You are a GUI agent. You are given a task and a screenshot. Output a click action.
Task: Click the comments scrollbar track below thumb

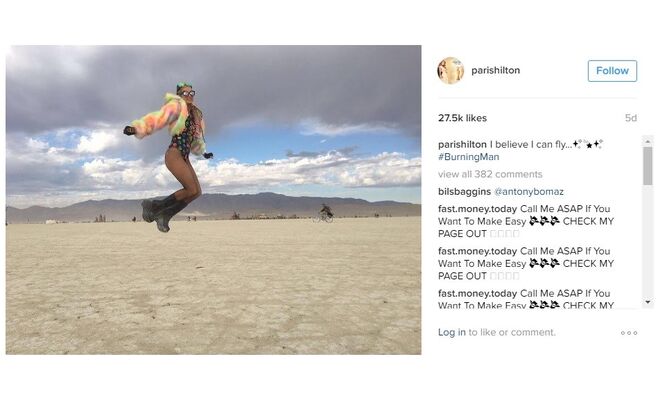pos(647,241)
